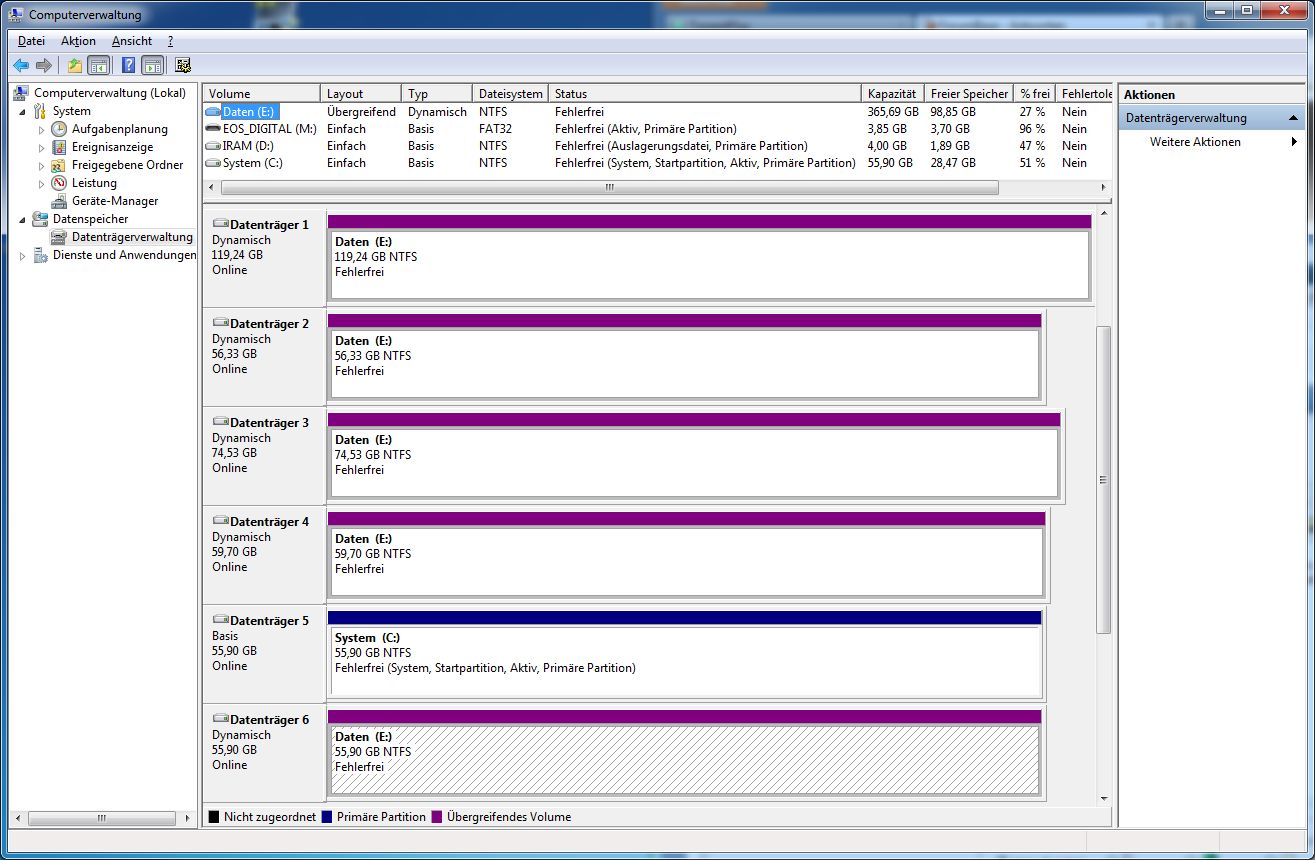Select the Freigegebene Ordner folder icon
Viewport: 1315px width, 860px height.
(x=59, y=165)
